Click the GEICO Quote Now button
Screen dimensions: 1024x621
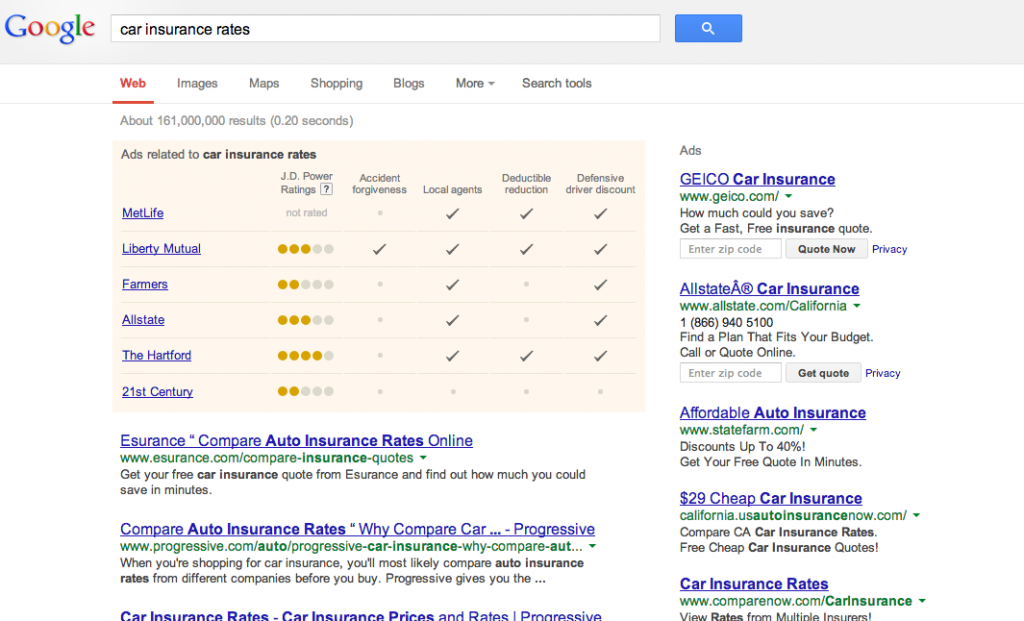coord(826,249)
